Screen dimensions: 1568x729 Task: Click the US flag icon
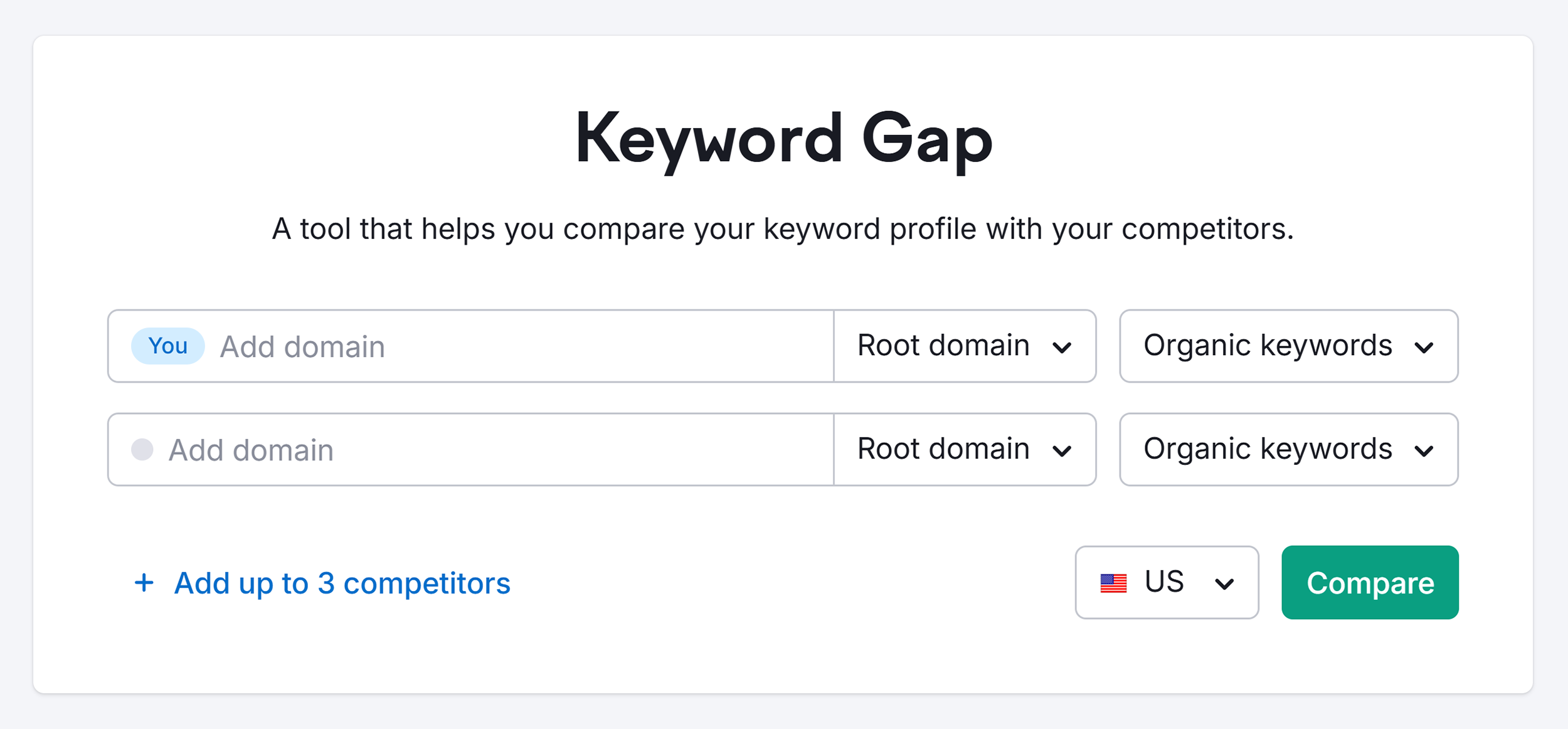point(1113,583)
